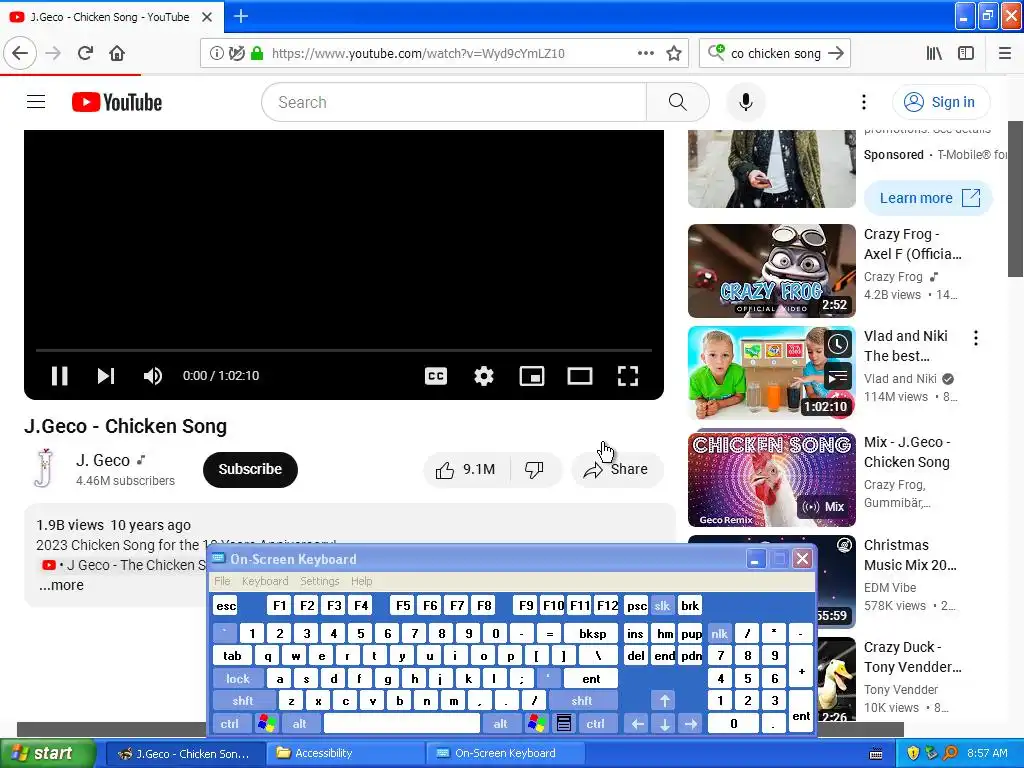
Task: Switch to theater mode
Action: pos(580,376)
